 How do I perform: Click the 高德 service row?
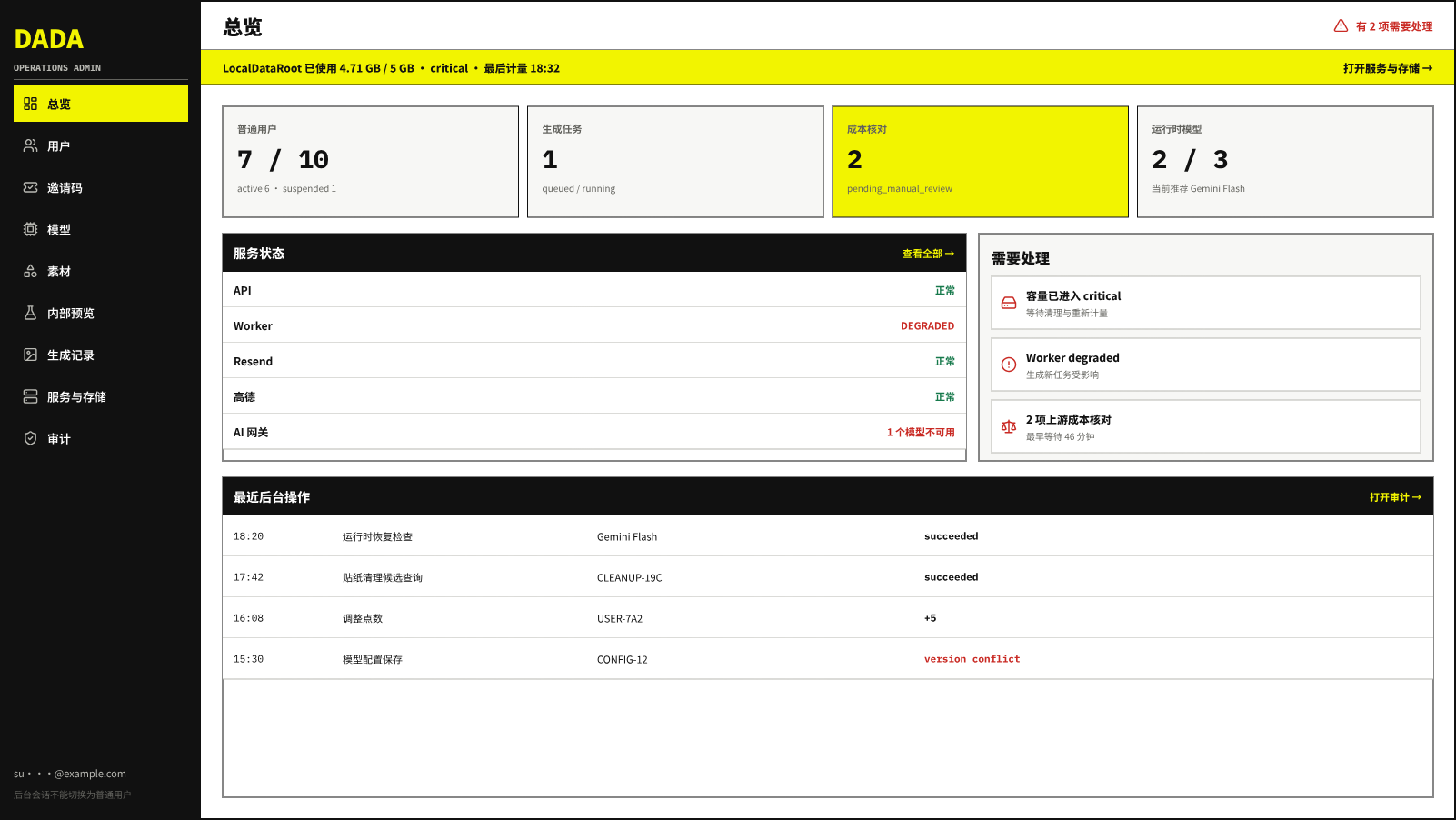pyautogui.click(x=594, y=396)
